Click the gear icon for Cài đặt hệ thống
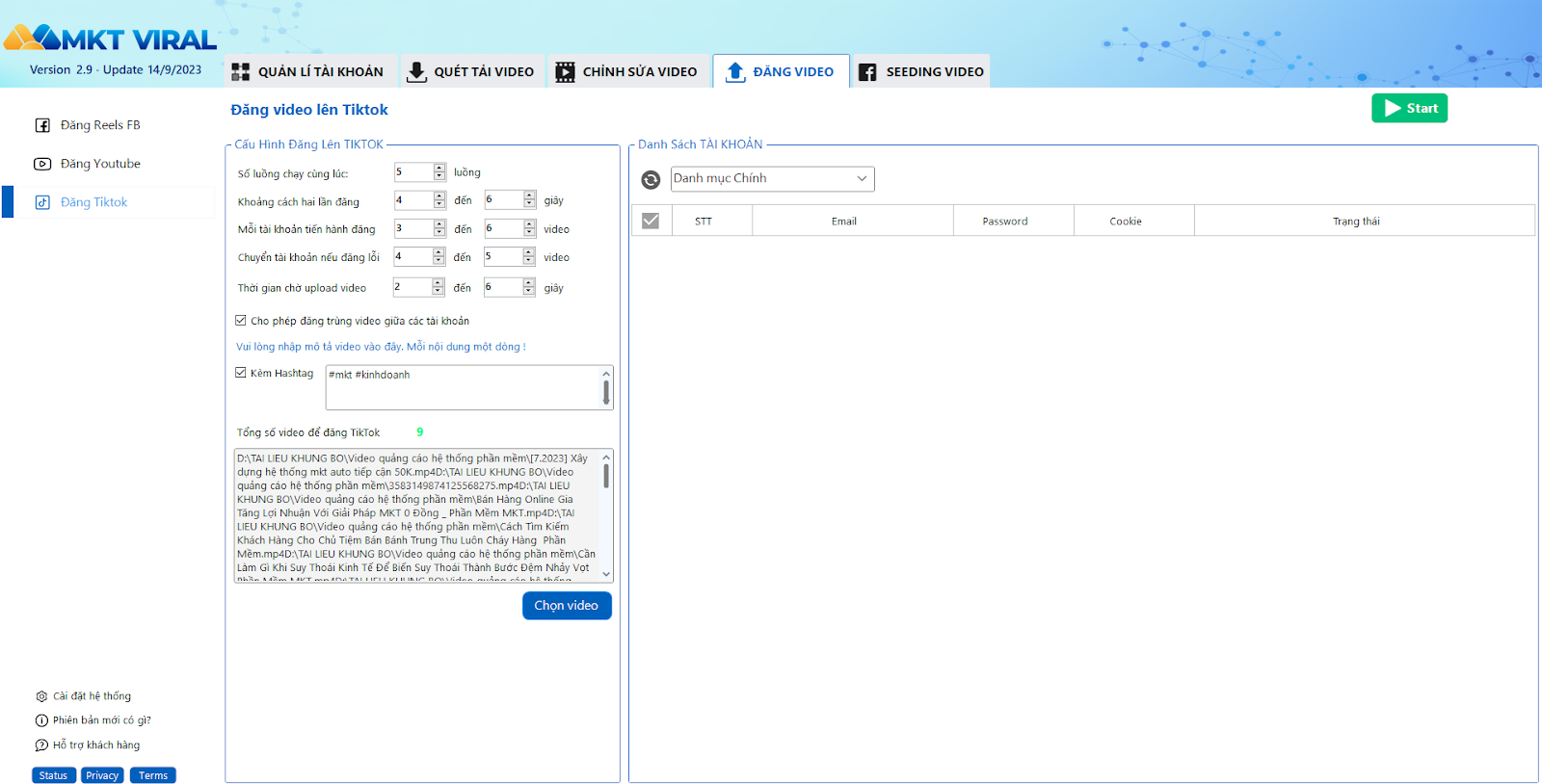 (x=41, y=696)
